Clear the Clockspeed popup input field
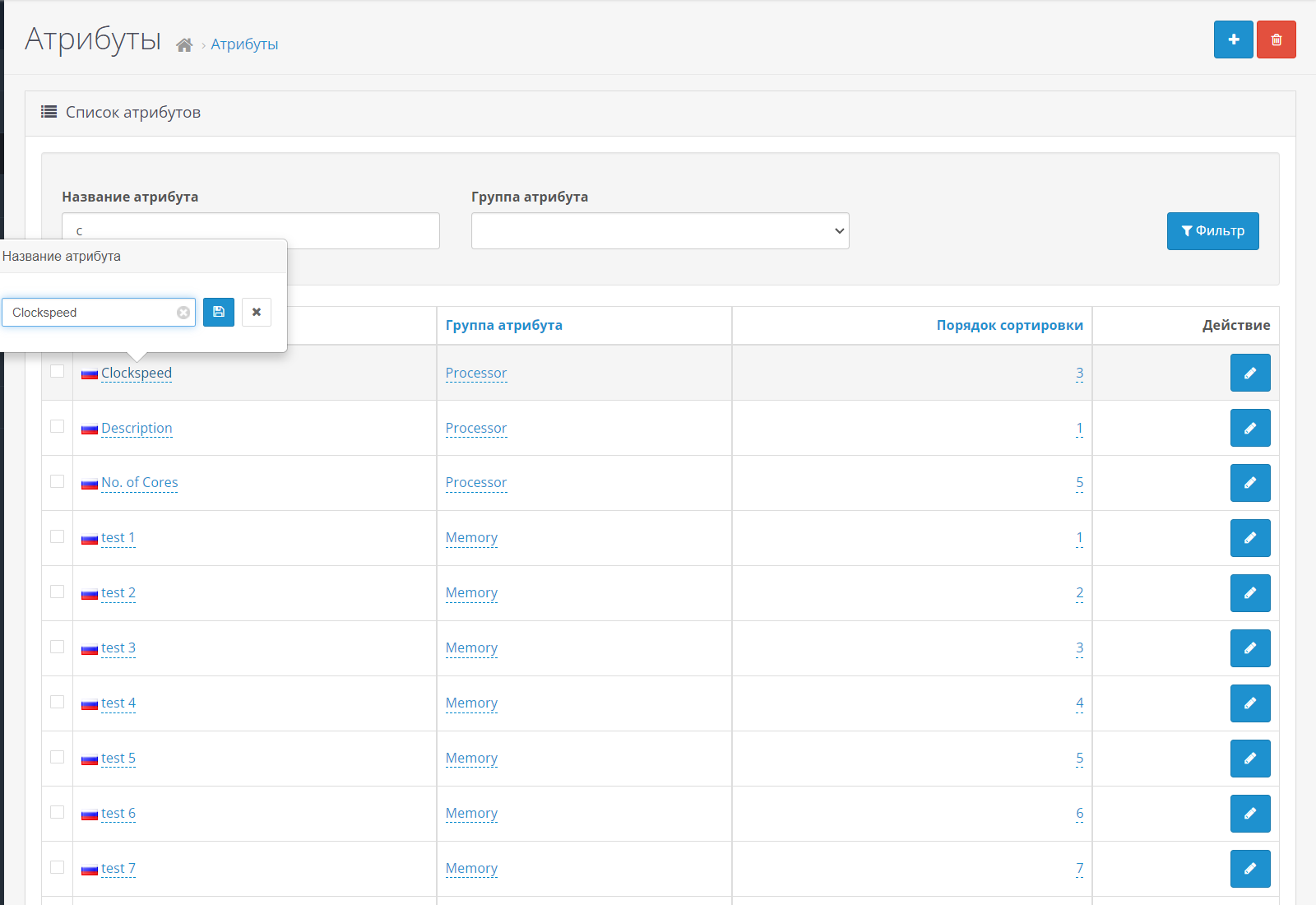 pos(183,313)
